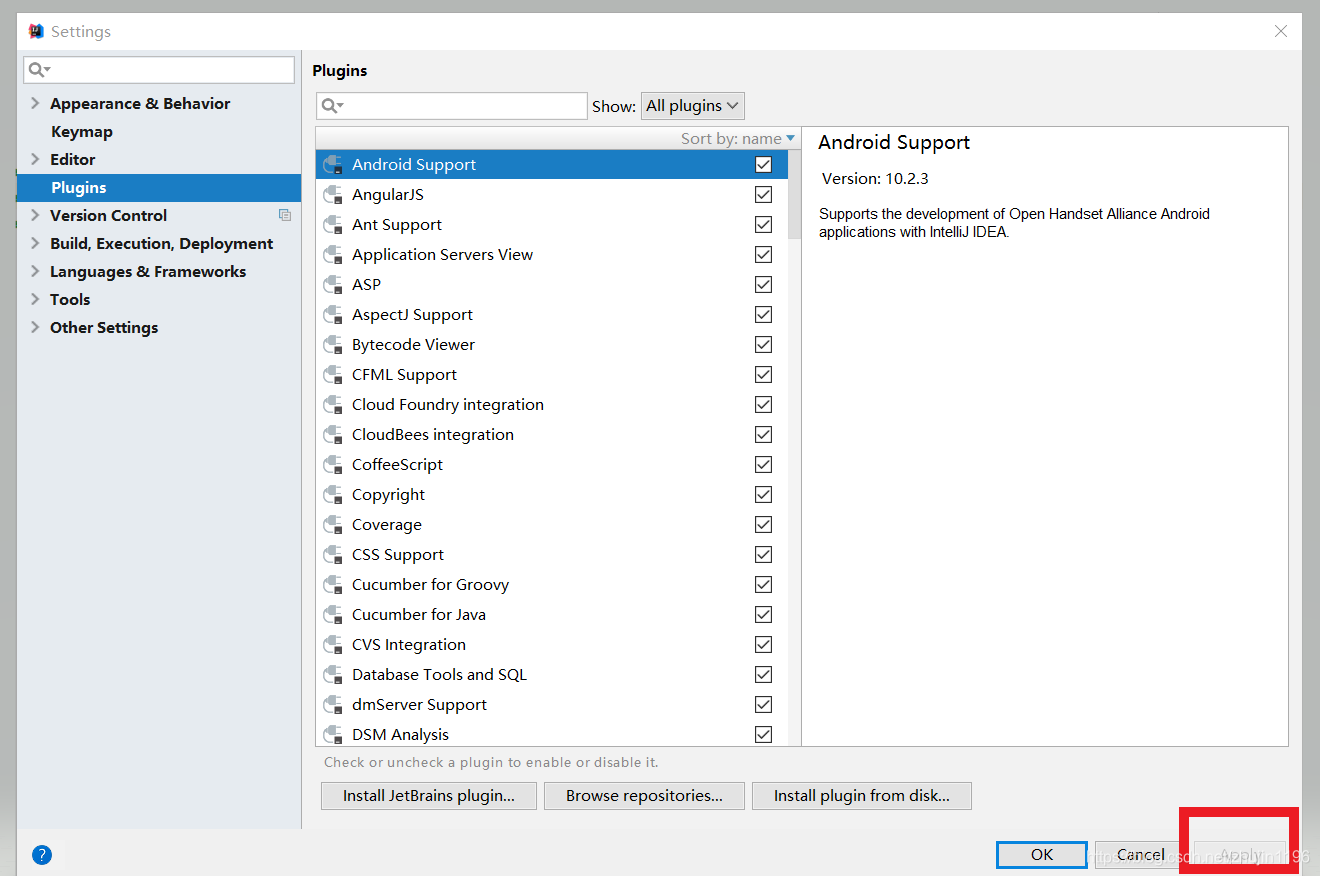This screenshot has height=876, width=1320.
Task: Select Keymap in the settings tree
Action: pyautogui.click(x=82, y=132)
